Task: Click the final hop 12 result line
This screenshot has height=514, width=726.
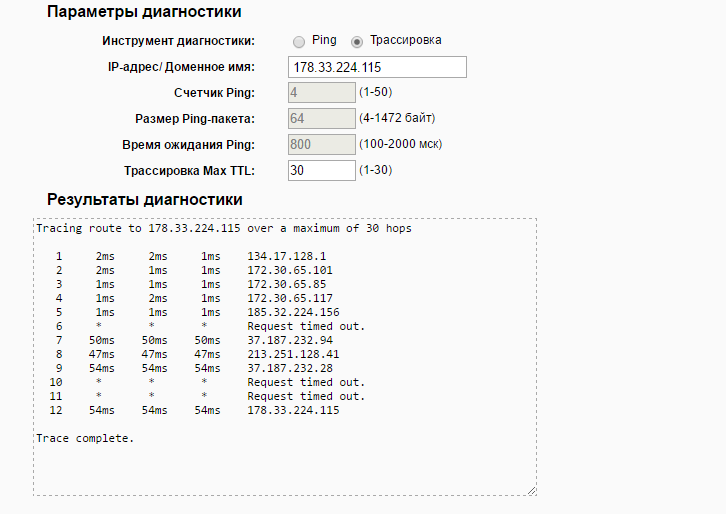Action: click(x=200, y=410)
